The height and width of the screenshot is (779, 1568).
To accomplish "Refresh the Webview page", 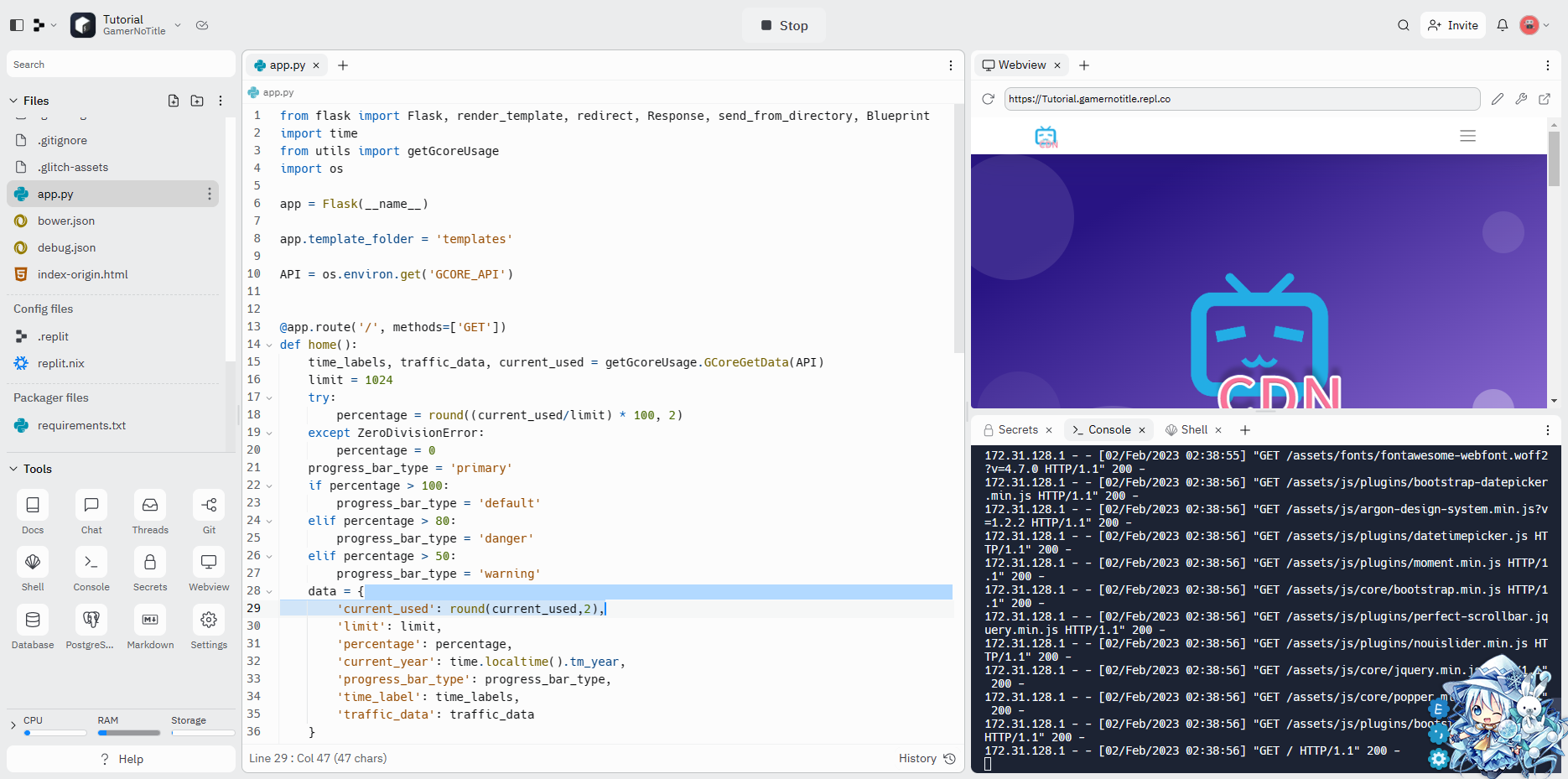I will (x=989, y=99).
